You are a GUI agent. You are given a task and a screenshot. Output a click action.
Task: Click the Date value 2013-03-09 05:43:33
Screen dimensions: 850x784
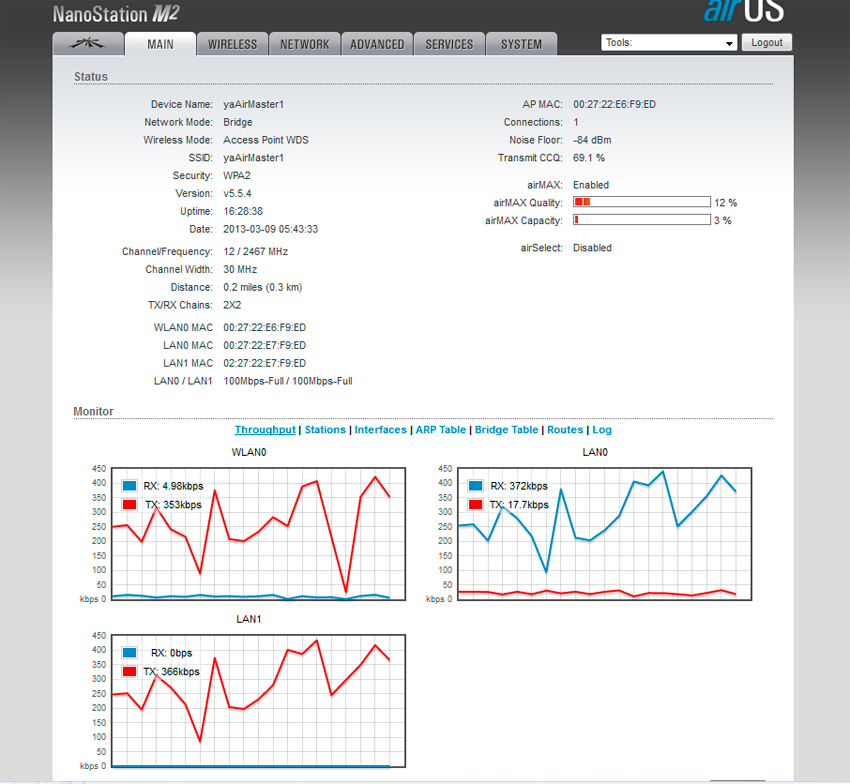271,229
